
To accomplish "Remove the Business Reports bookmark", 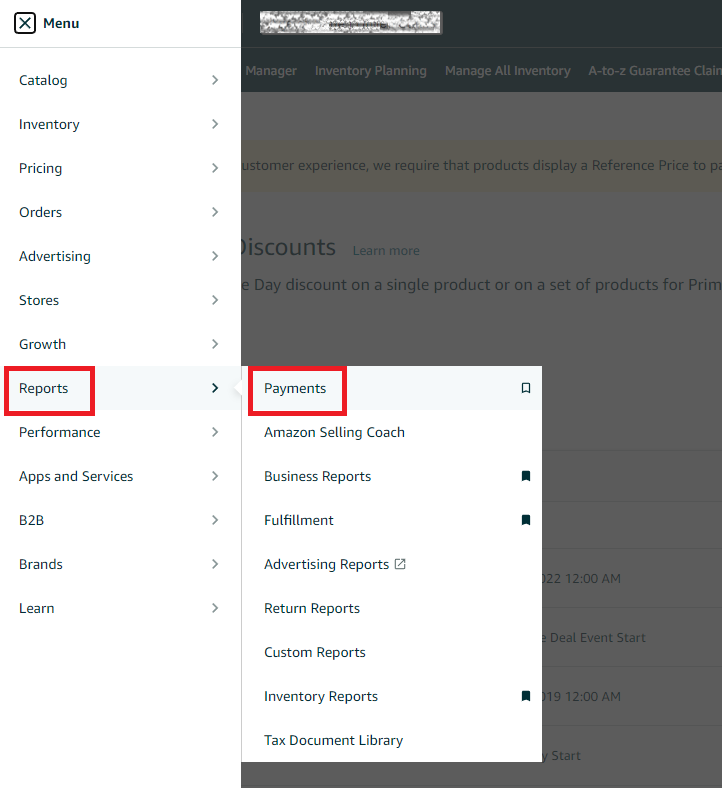I will pos(526,476).
